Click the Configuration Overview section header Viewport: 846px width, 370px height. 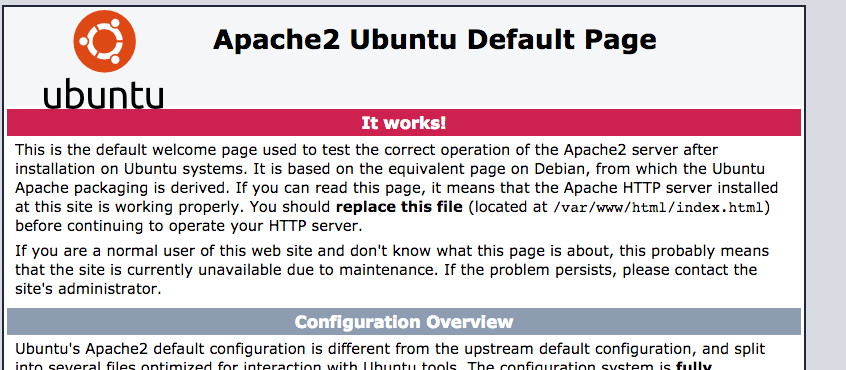click(x=404, y=321)
